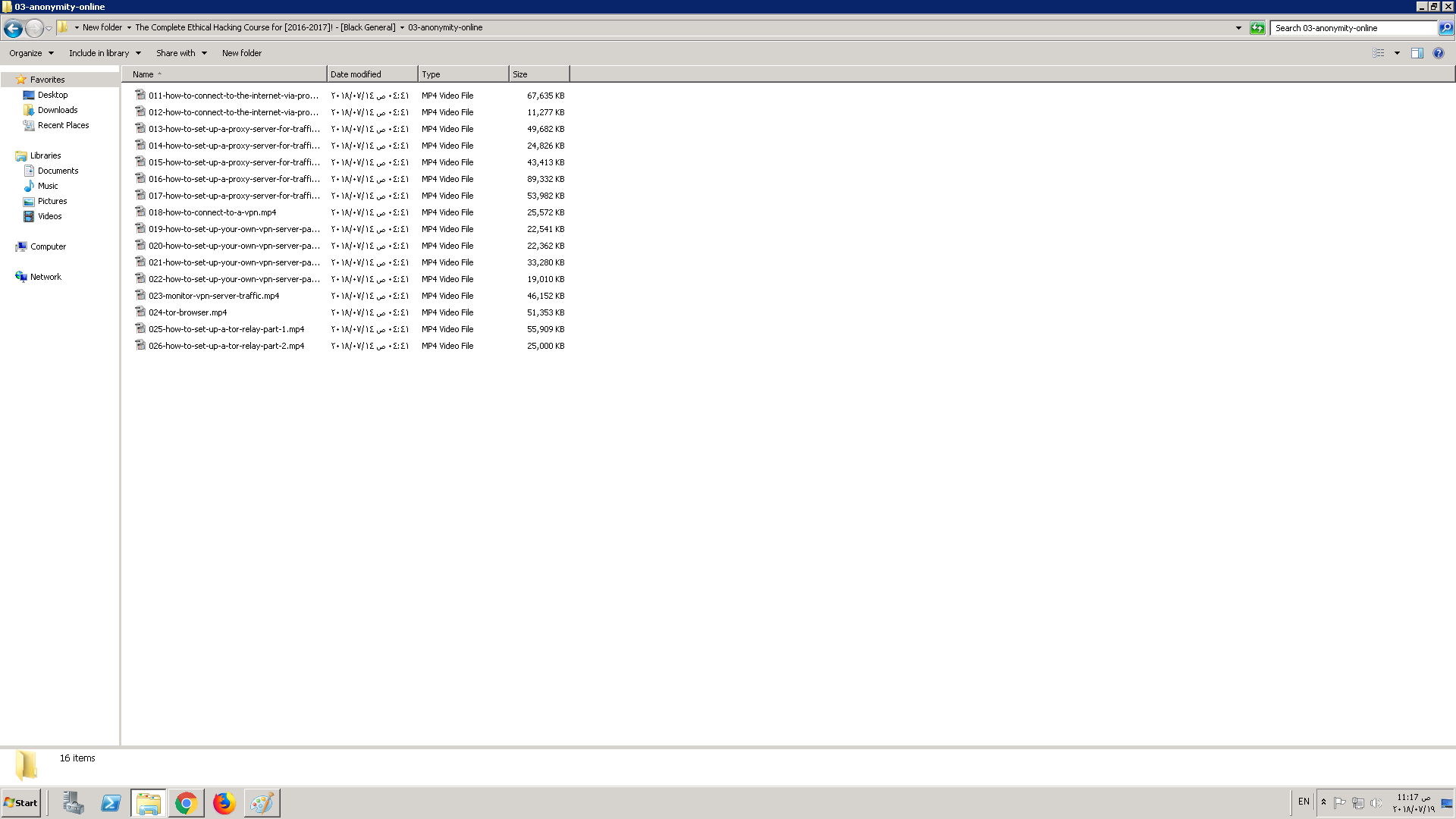
Task: Open Downloads in Favorites sidebar
Action: [x=58, y=110]
